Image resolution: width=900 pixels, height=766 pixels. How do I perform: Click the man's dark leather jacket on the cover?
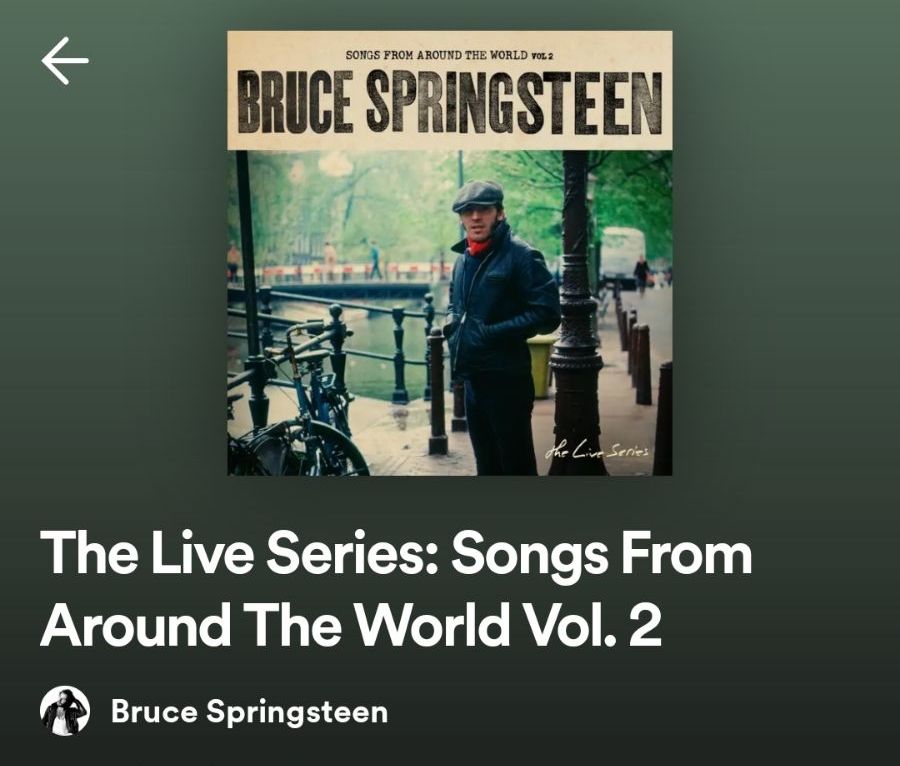(502, 304)
